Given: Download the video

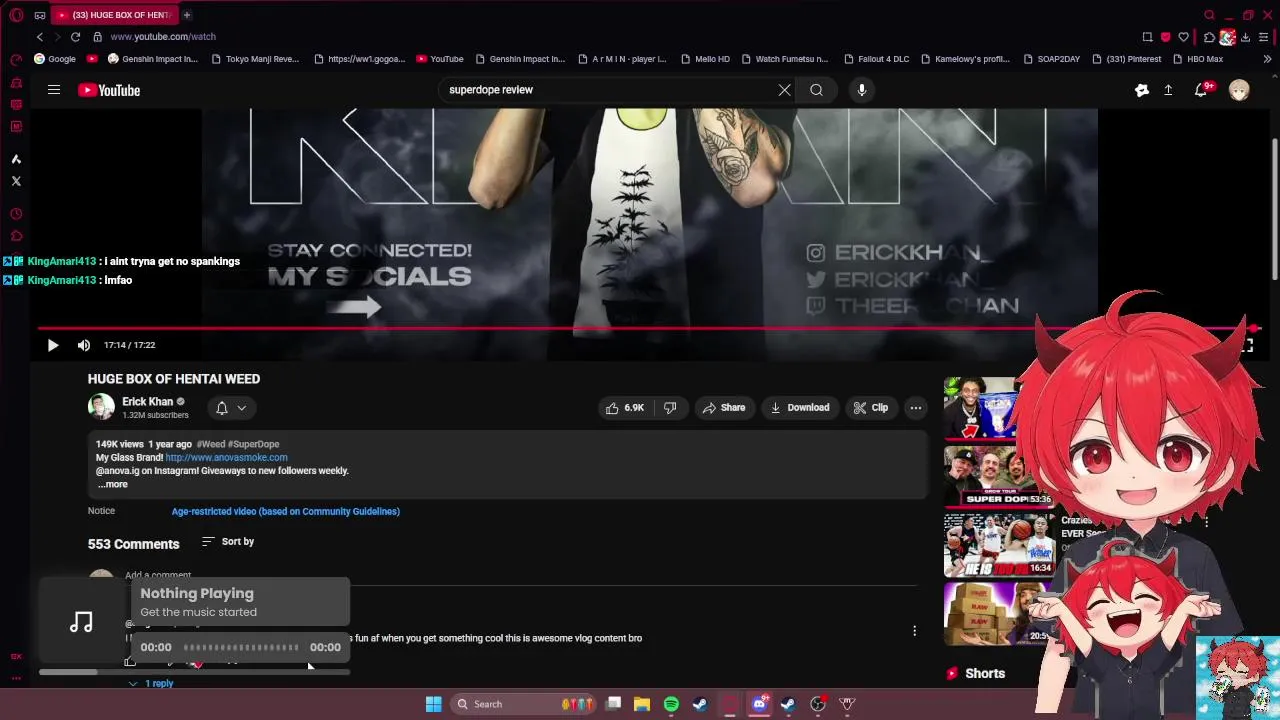Looking at the screenshot, I should click(800, 408).
